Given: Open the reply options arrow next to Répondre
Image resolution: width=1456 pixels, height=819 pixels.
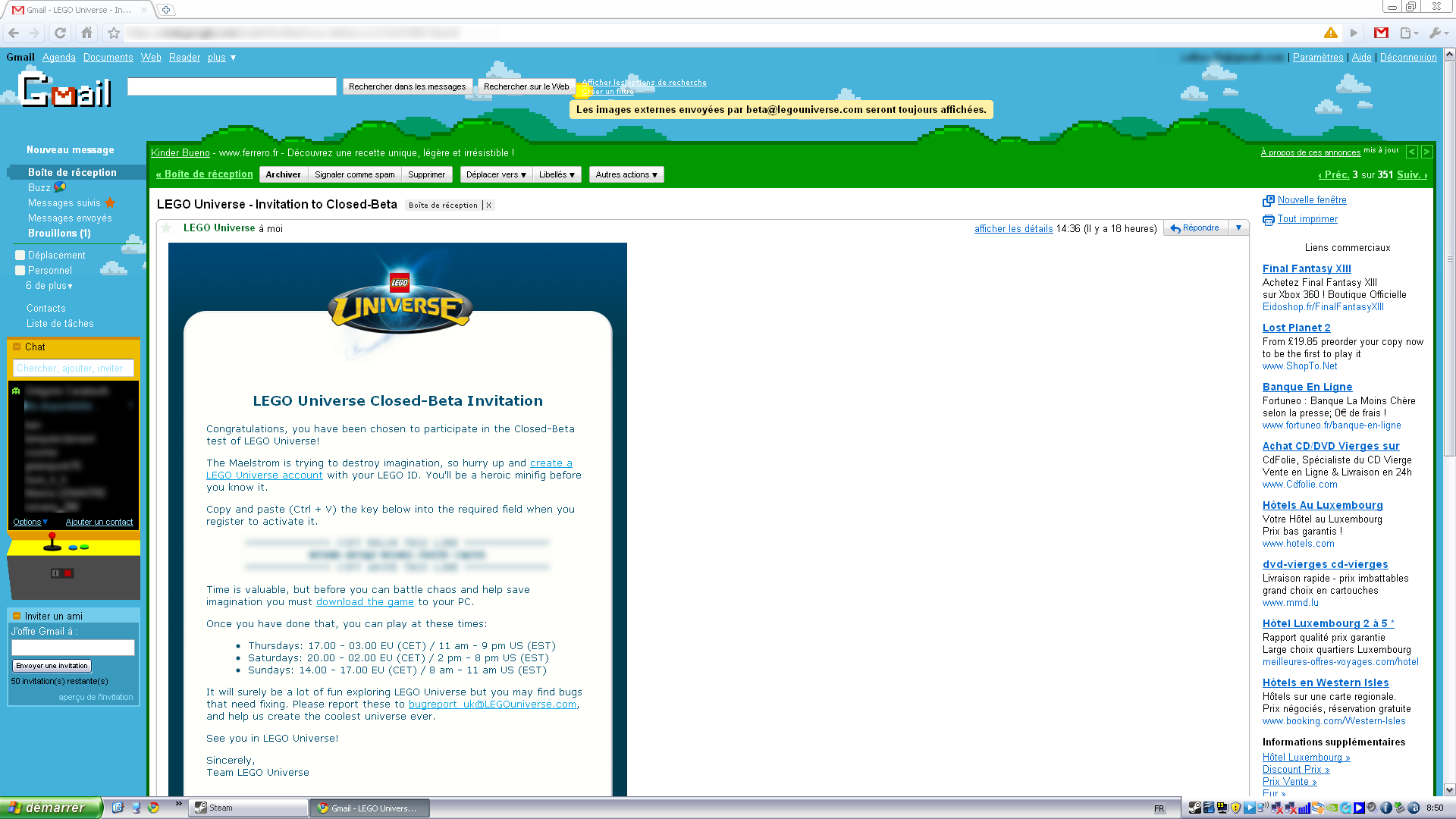Looking at the screenshot, I should (x=1238, y=227).
